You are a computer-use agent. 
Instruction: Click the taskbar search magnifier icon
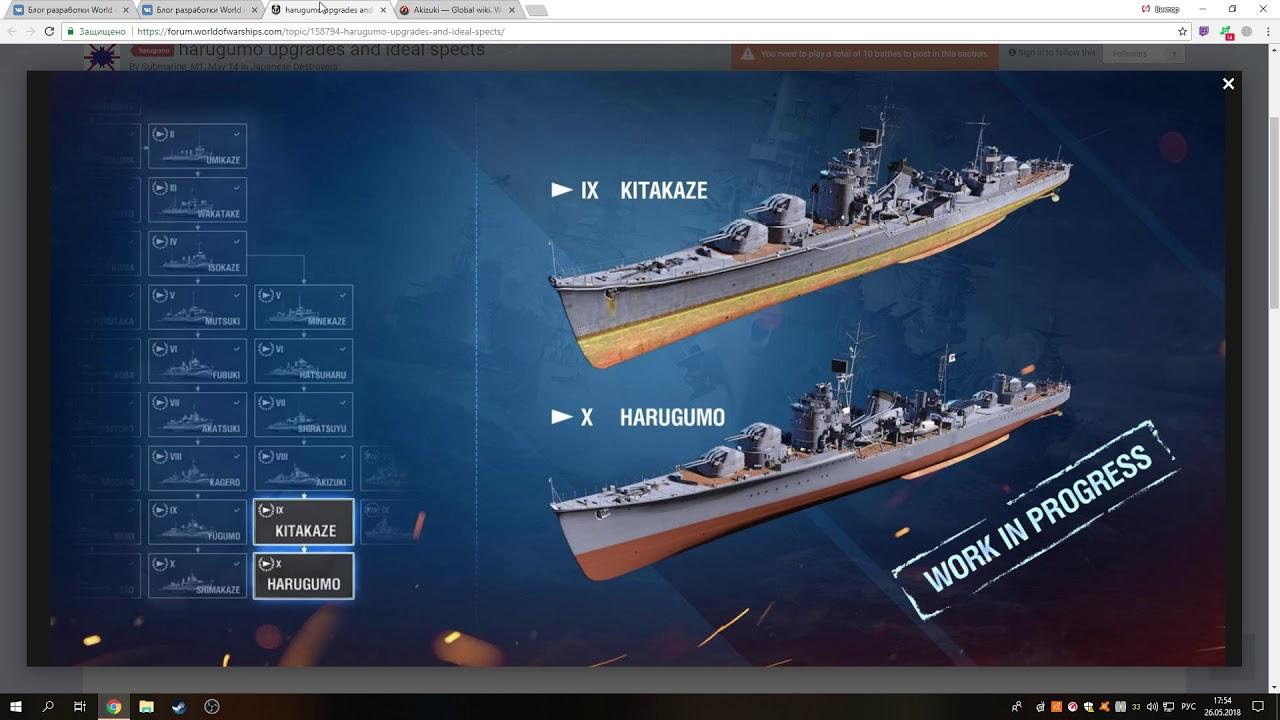pos(48,706)
